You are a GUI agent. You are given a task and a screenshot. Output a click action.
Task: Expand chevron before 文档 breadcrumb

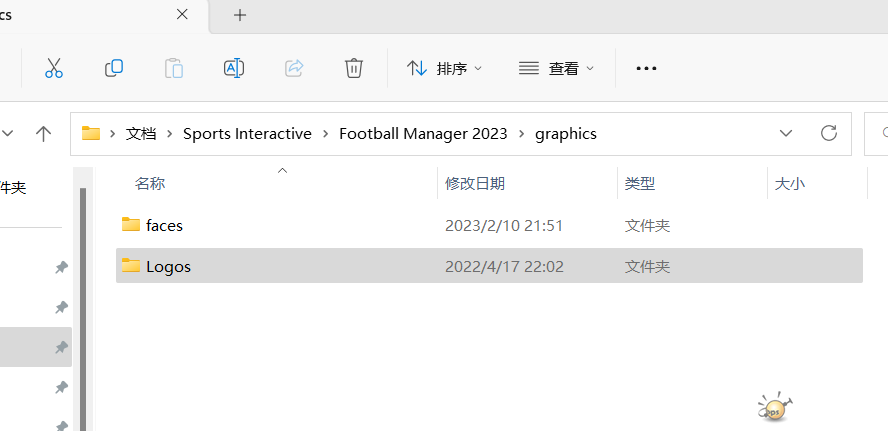pos(113,134)
